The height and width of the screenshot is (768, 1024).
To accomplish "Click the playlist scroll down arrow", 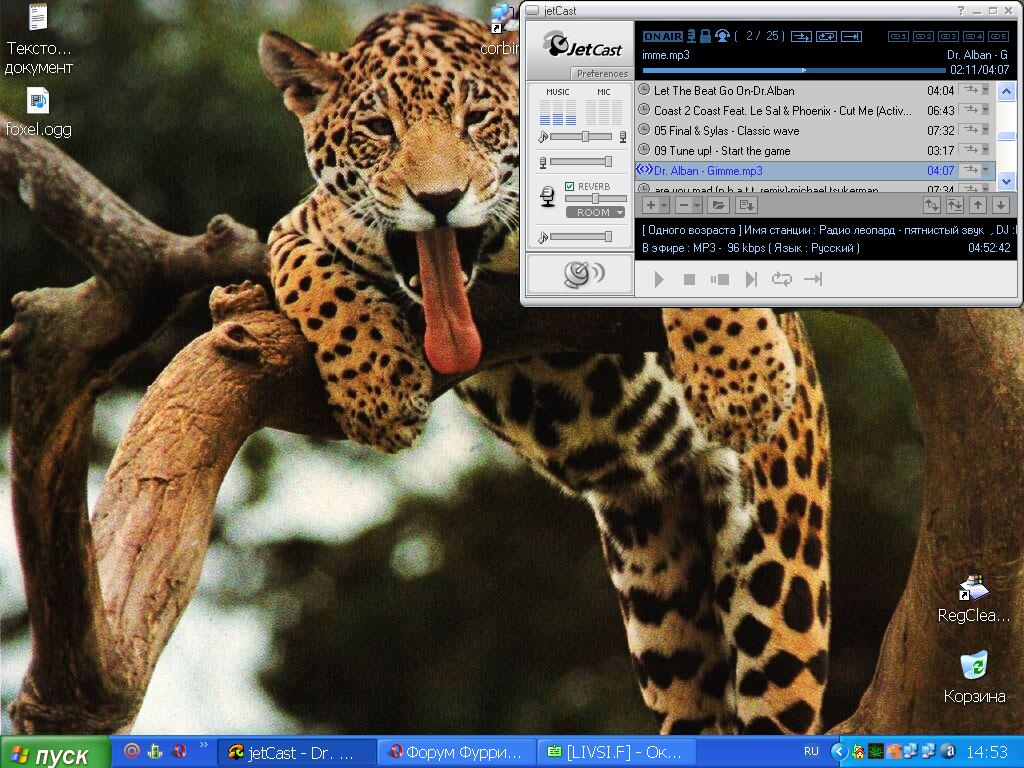I will (1006, 181).
